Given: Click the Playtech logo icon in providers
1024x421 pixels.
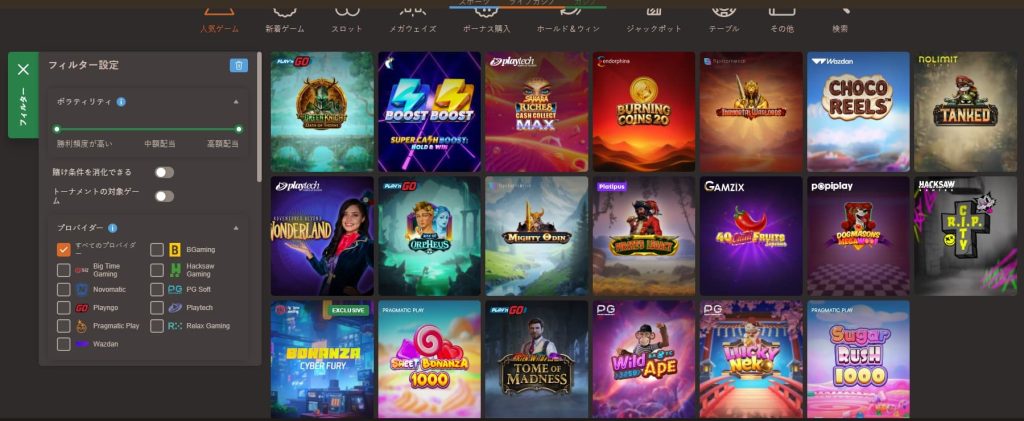Looking at the screenshot, I should coord(174,307).
